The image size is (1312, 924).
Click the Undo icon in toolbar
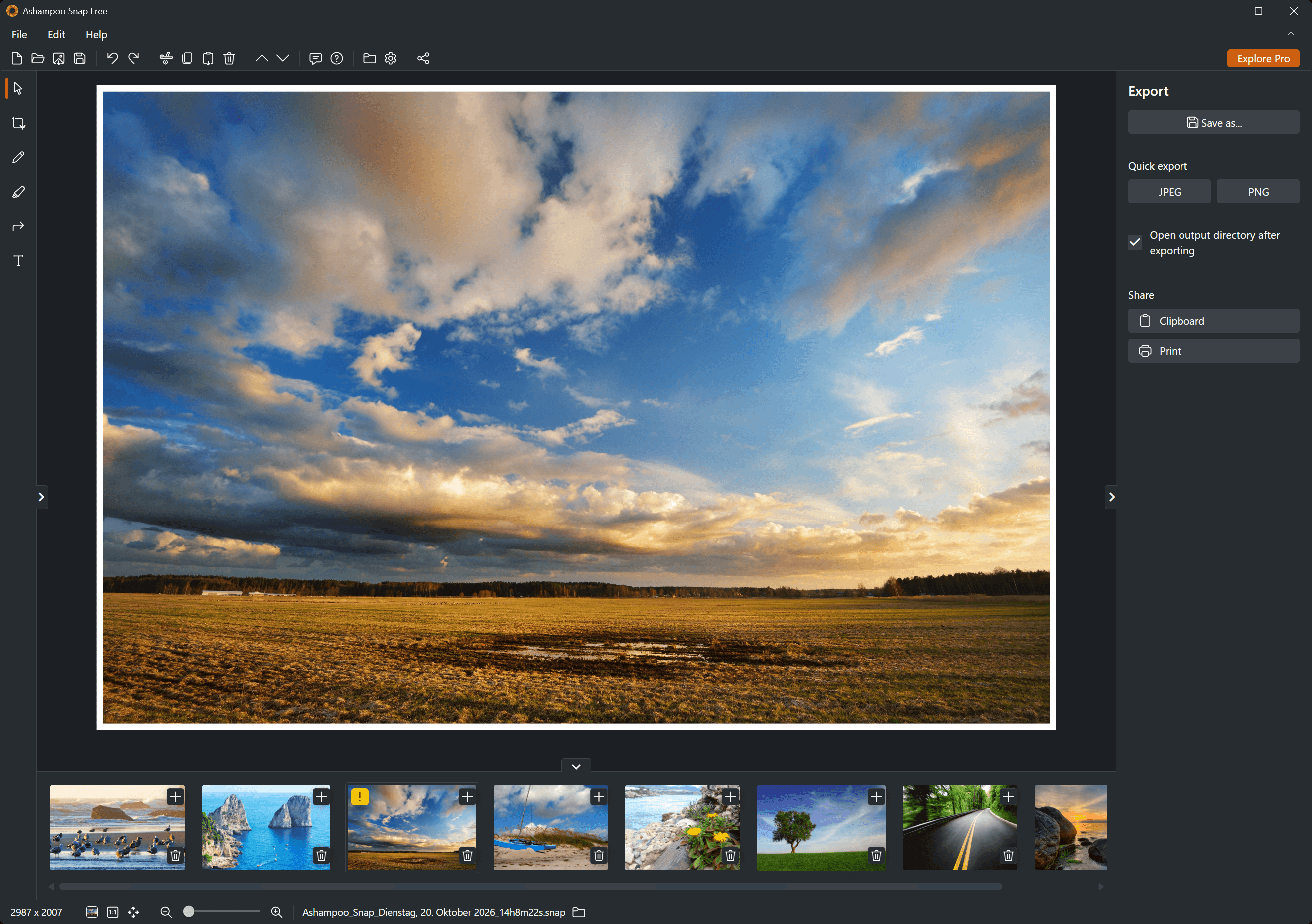coord(112,58)
